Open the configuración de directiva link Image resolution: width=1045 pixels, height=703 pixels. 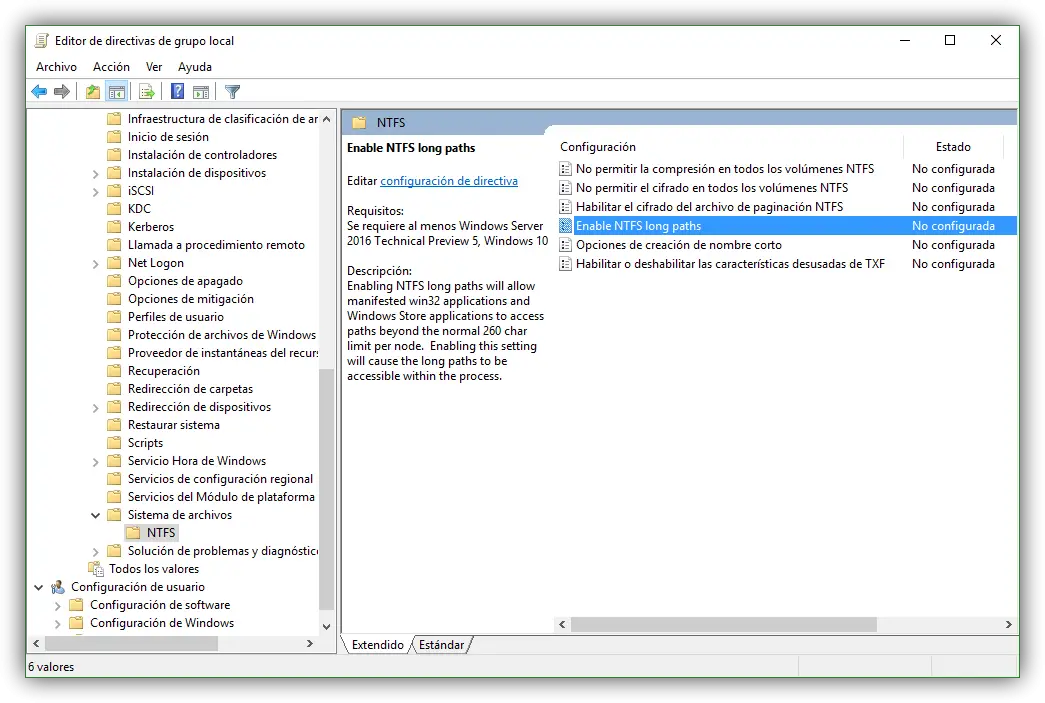tap(449, 181)
